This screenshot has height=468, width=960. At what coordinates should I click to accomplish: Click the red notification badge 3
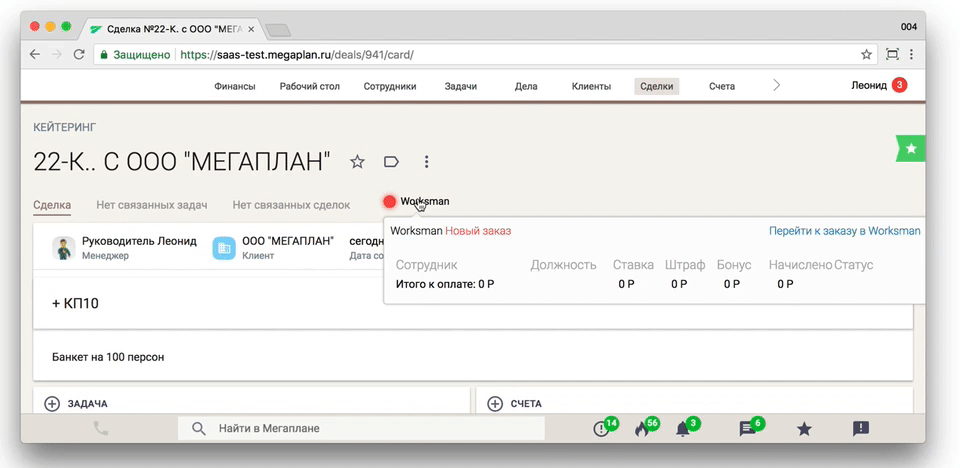pyautogui.click(x=899, y=86)
